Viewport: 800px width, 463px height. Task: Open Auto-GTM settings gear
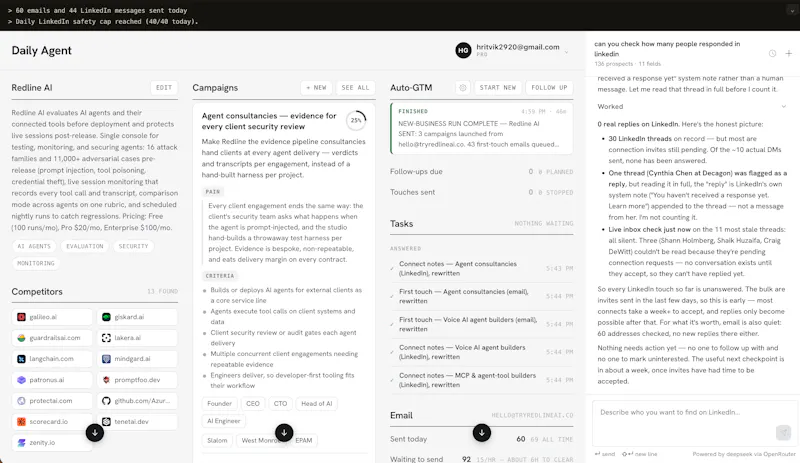(x=463, y=88)
